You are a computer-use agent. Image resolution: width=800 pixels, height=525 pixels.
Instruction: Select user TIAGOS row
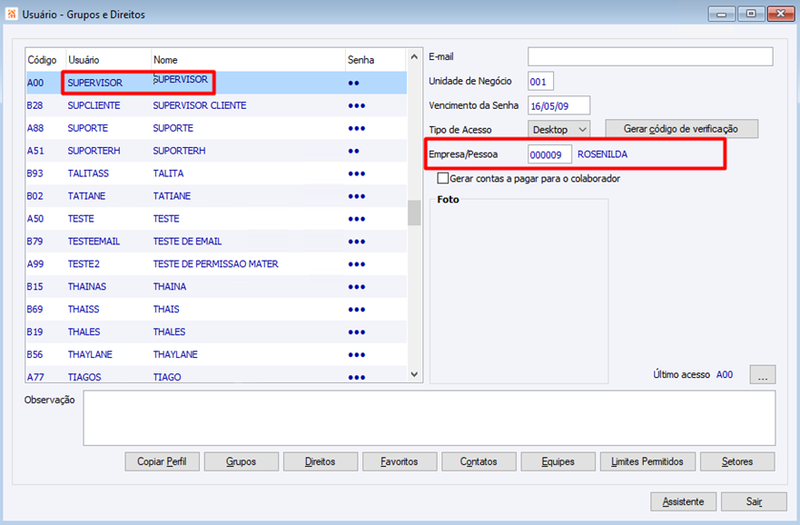[216, 376]
